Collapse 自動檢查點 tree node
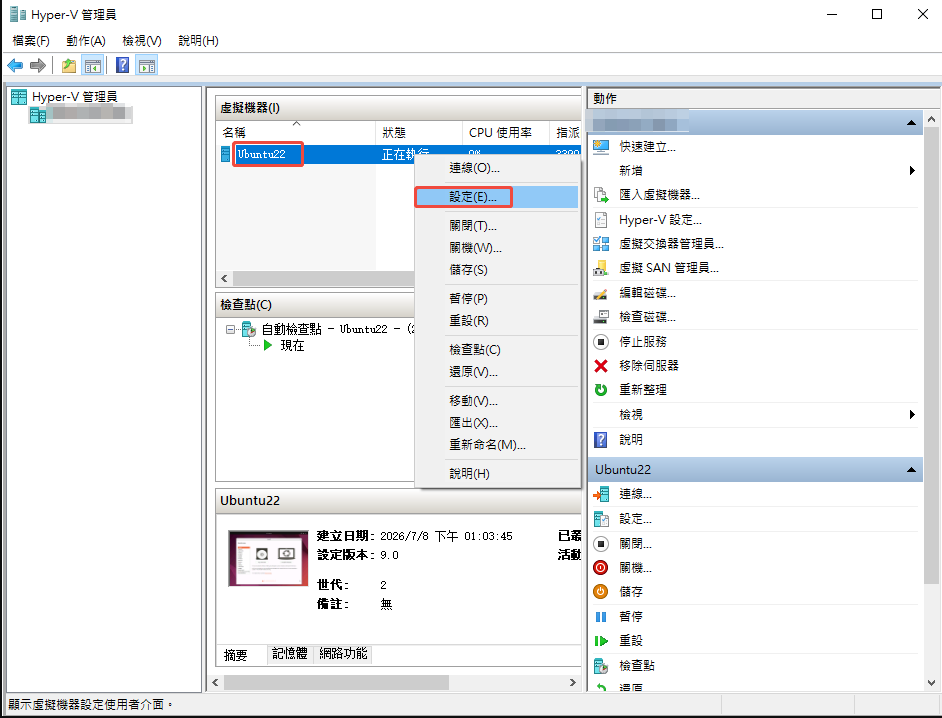Screen dimensions: 942x718 230,329
